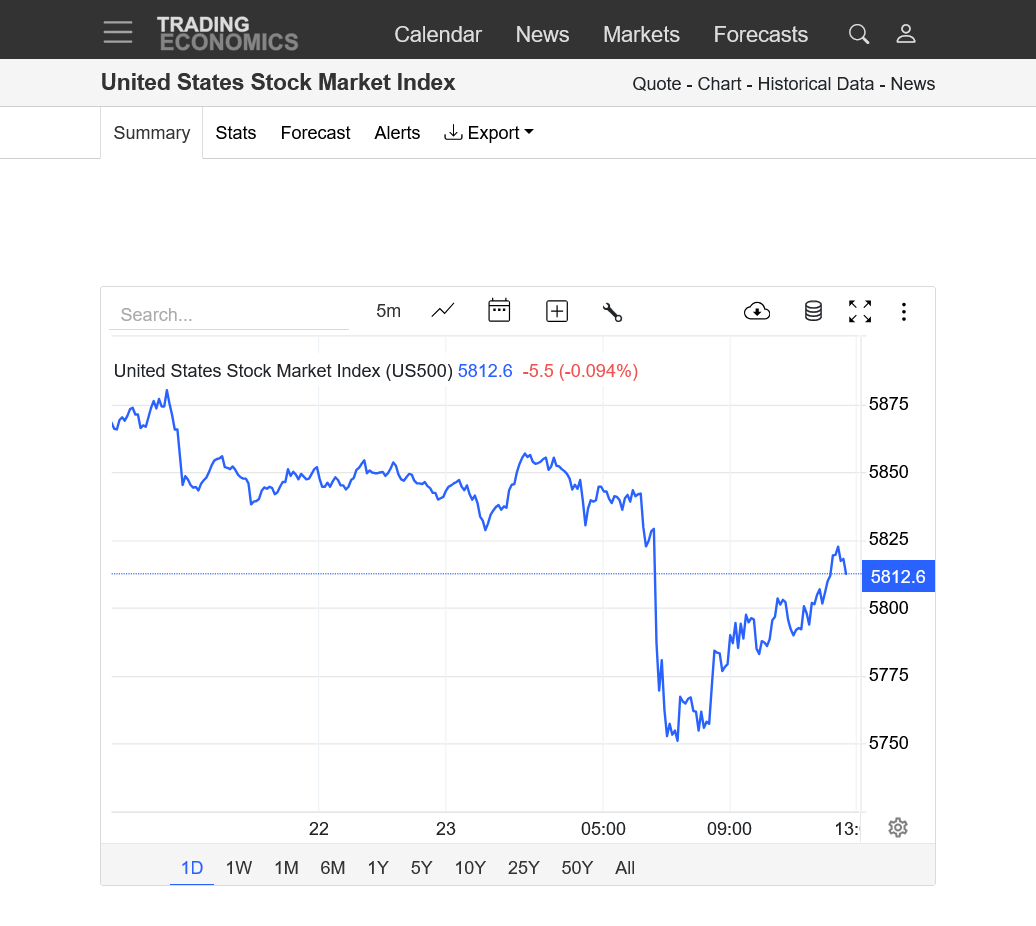Open the chart settings gear
This screenshot has height=926, width=1036.
coord(897,828)
